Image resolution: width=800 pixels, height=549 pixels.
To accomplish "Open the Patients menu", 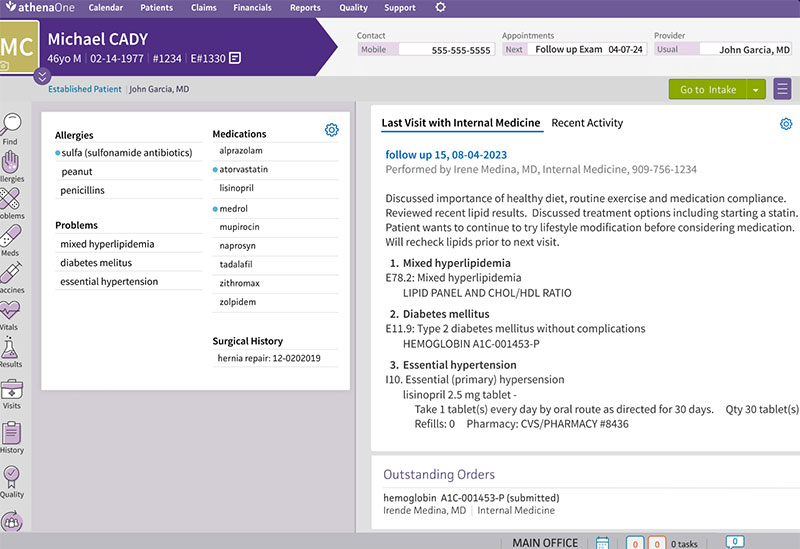I will click(157, 8).
